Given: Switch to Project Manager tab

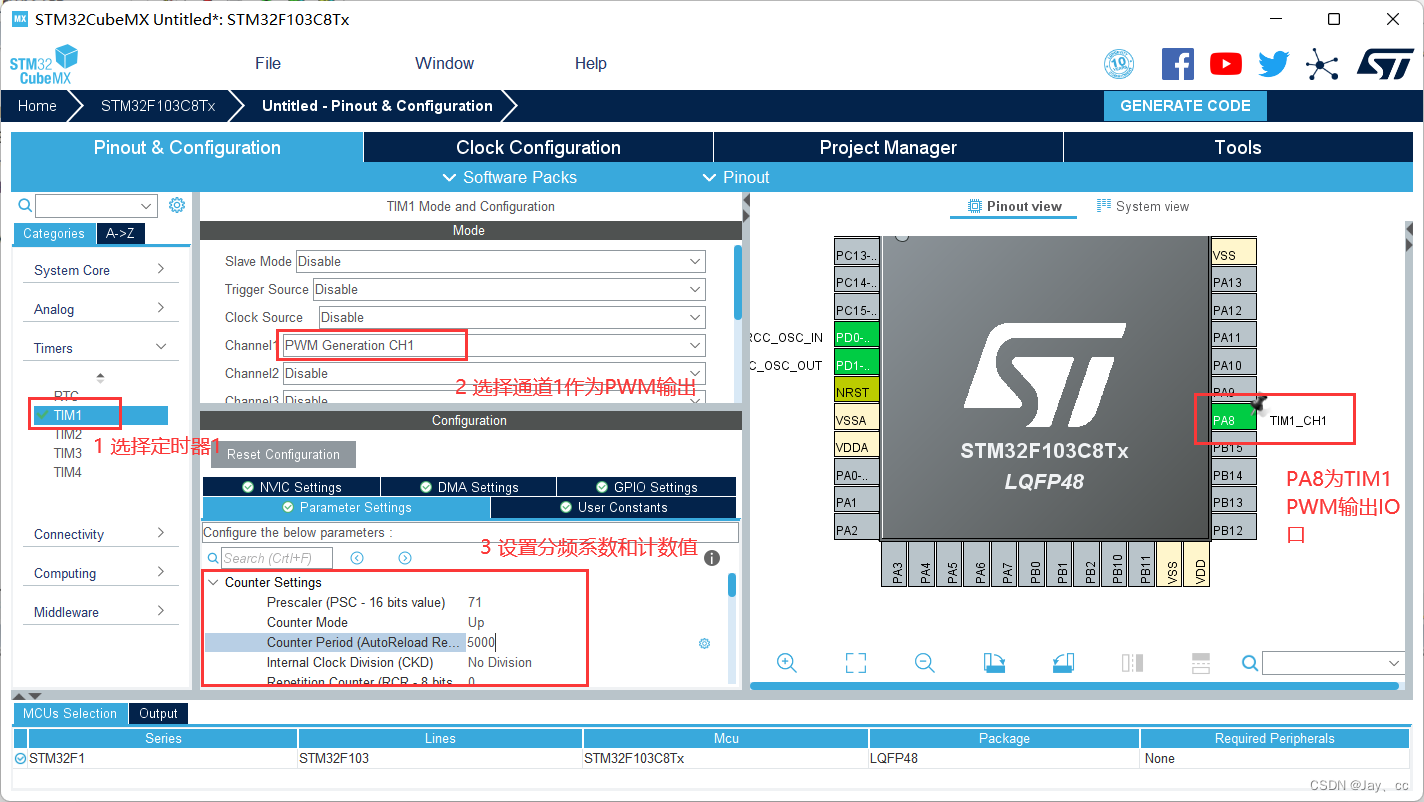Looking at the screenshot, I should tap(888, 147).
